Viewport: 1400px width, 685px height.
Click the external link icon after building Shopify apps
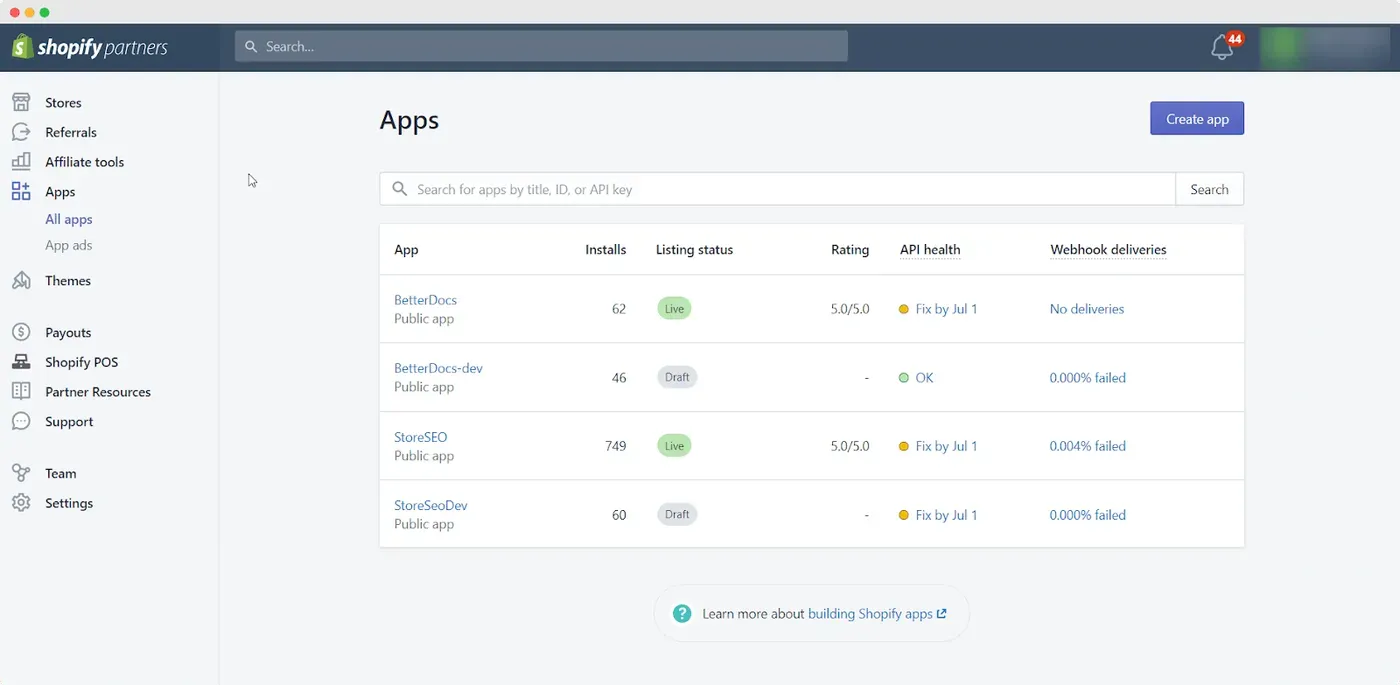[x=942, y=613]
